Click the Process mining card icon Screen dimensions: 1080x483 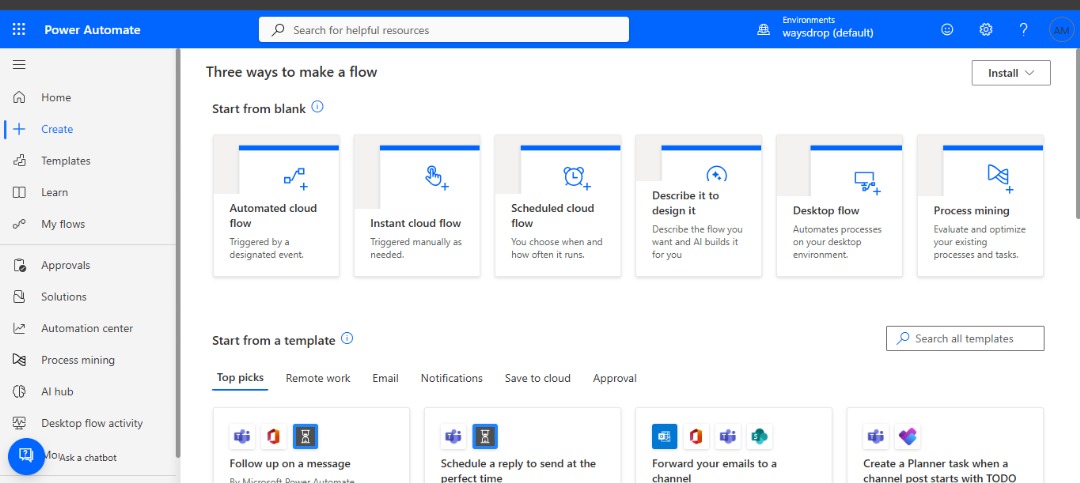coord(999,178)
